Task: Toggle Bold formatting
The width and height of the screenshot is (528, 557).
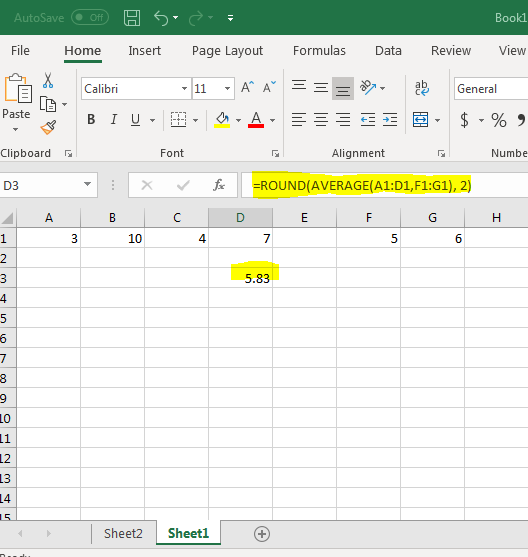Action: [91, 120]
